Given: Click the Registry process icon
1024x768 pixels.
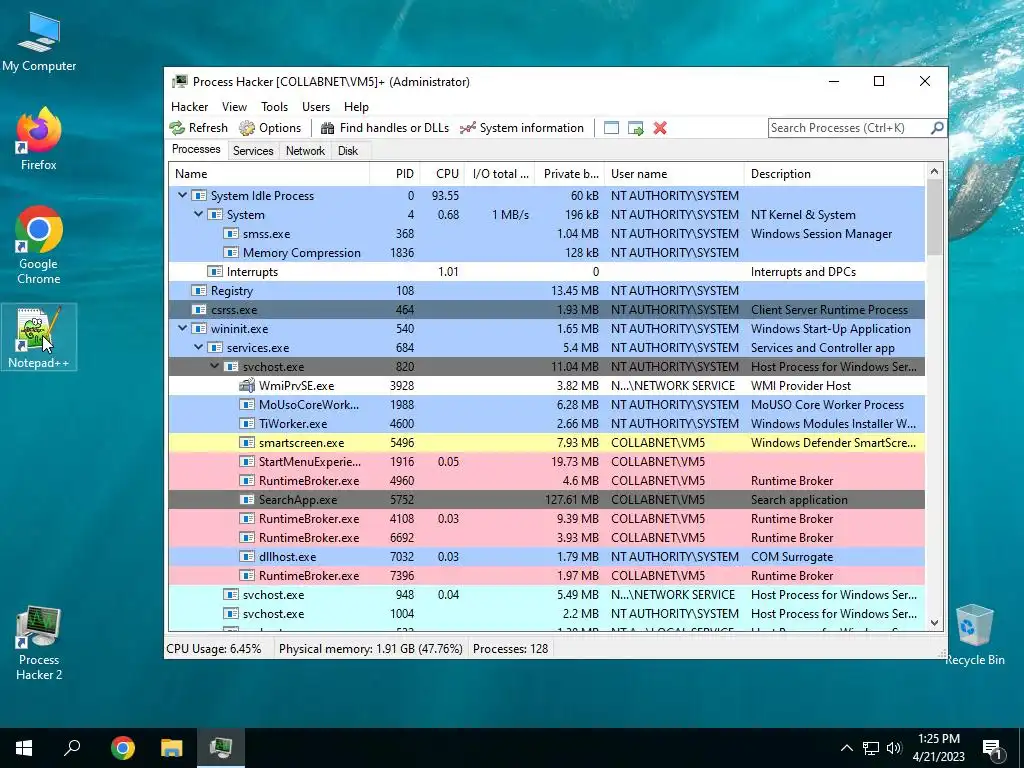Looking at the screenshot, I should pyautogui.click(x=199, y=291).
